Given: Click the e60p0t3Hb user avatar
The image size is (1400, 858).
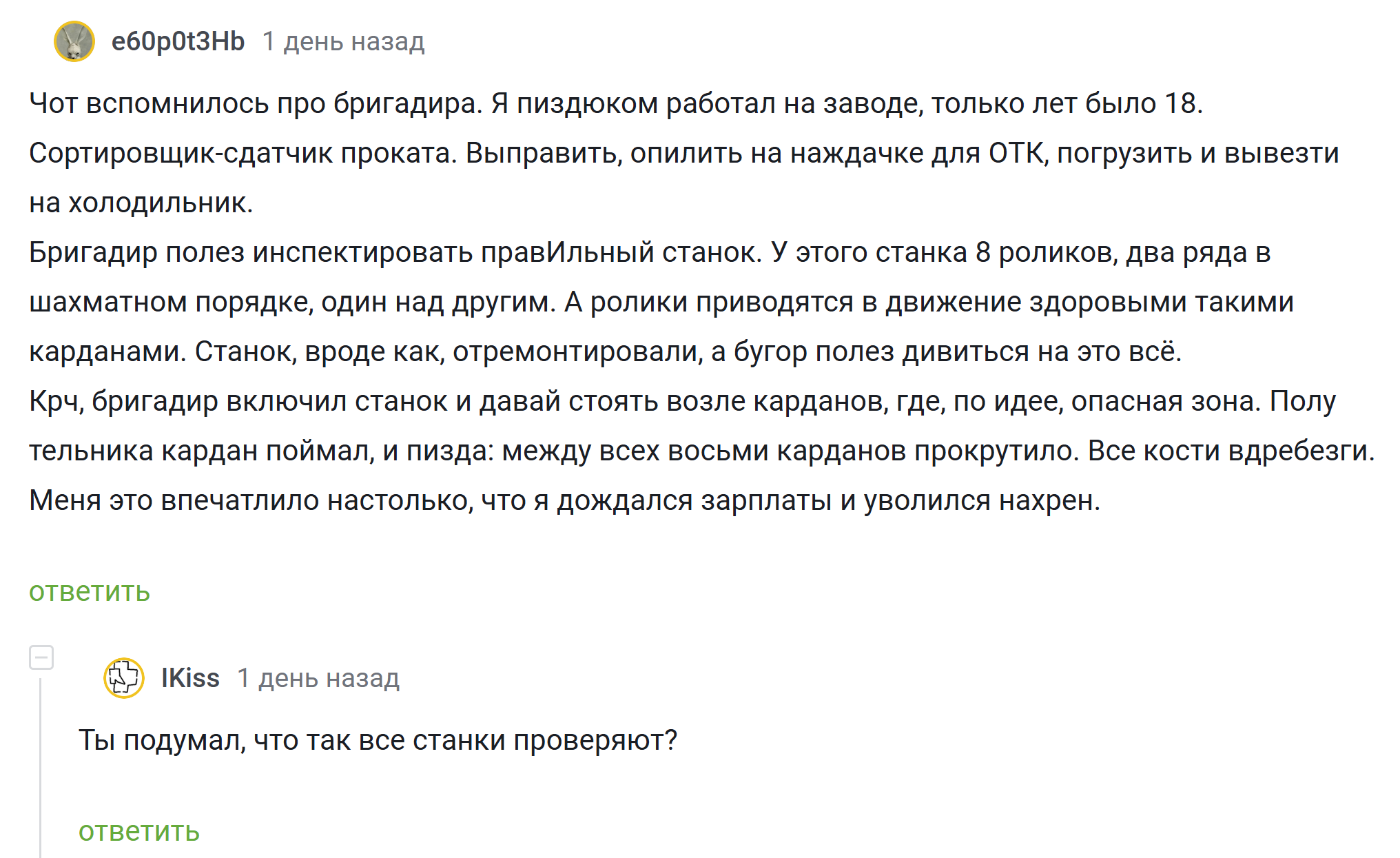Looking at the screenshot, I should (x=74, y=41).
